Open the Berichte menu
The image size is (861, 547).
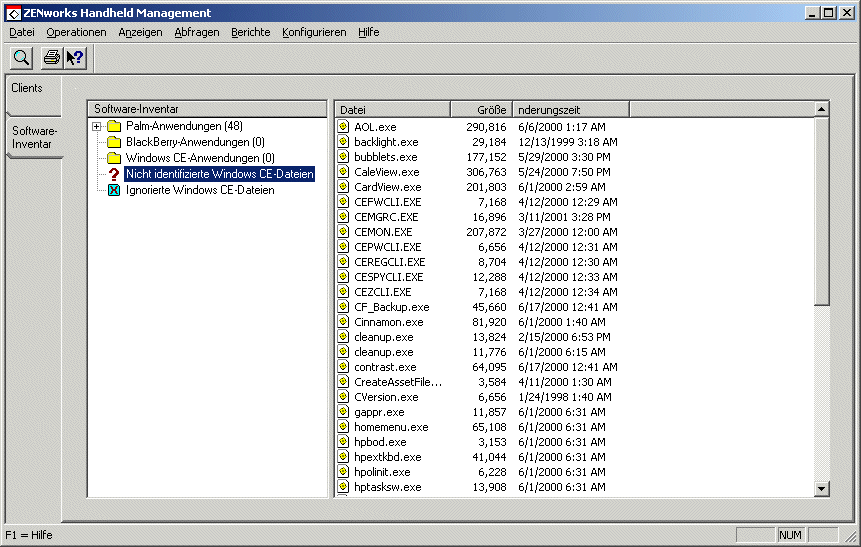[x=250, y=32]
